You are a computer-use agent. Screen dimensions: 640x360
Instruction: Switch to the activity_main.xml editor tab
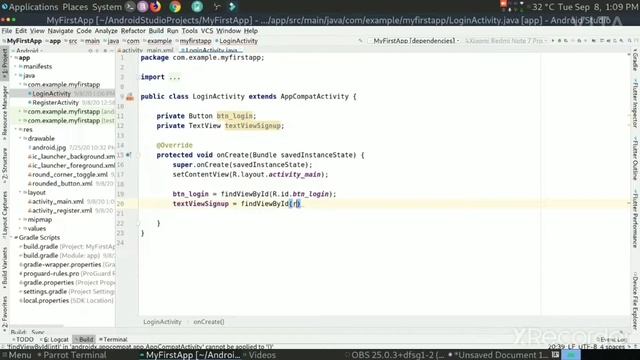[147, 51]
